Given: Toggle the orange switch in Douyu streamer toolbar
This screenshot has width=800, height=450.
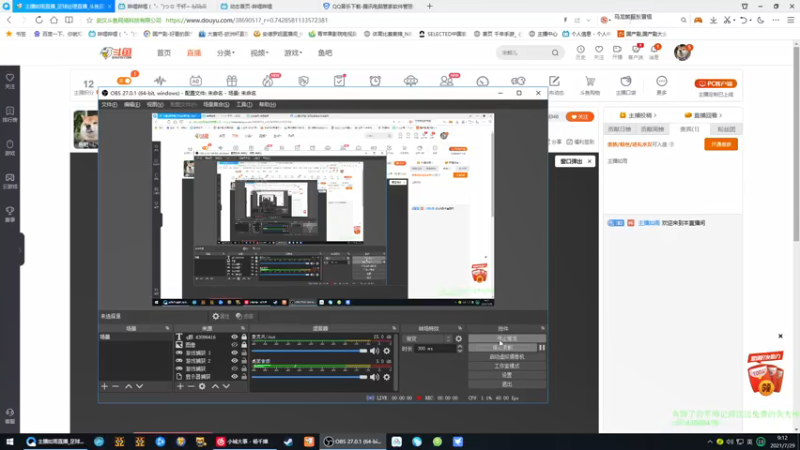Looking at the screenshot, I should pyautogui.click(x=124, y=81).
